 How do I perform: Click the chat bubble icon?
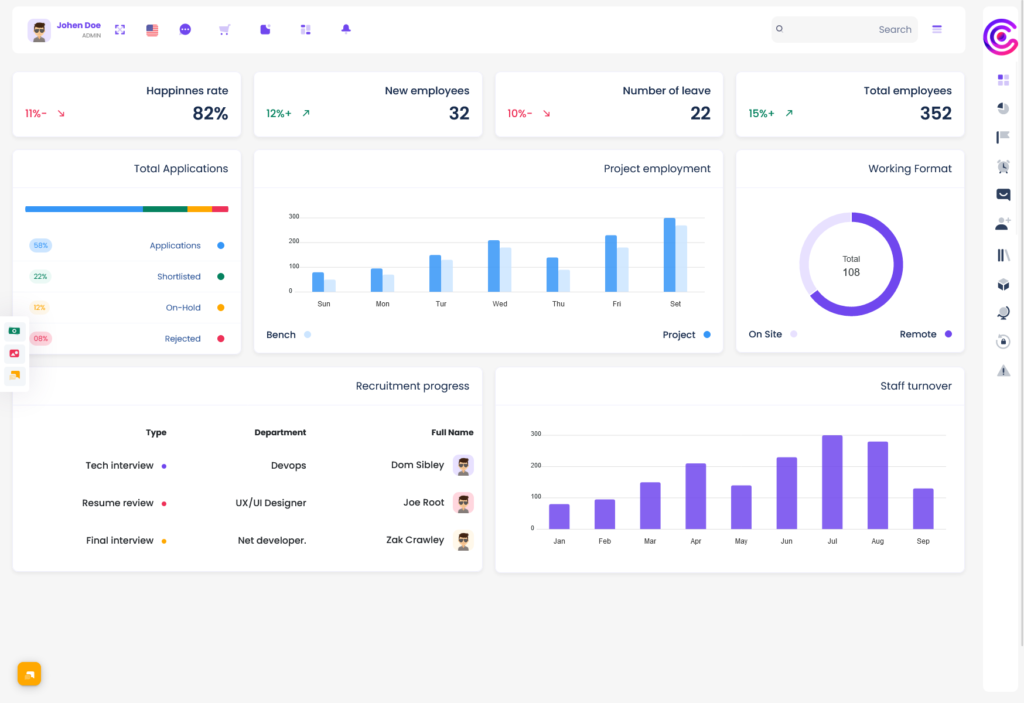(x=185, y=29)
